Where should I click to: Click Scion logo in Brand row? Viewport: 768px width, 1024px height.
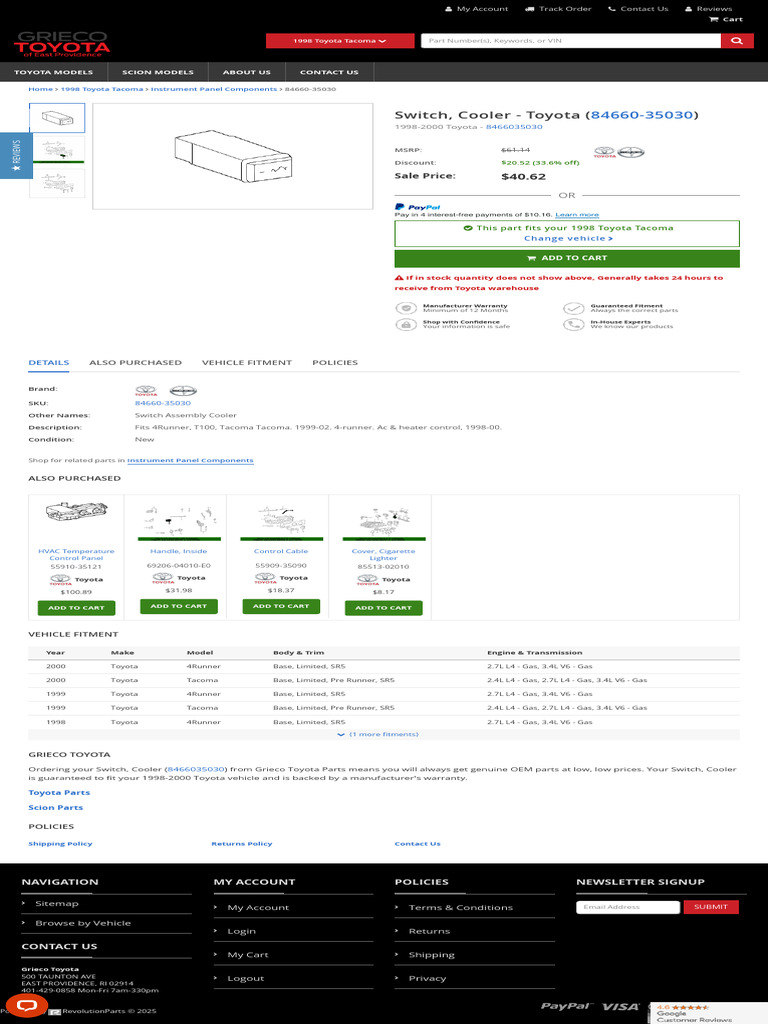pos(183,391)
